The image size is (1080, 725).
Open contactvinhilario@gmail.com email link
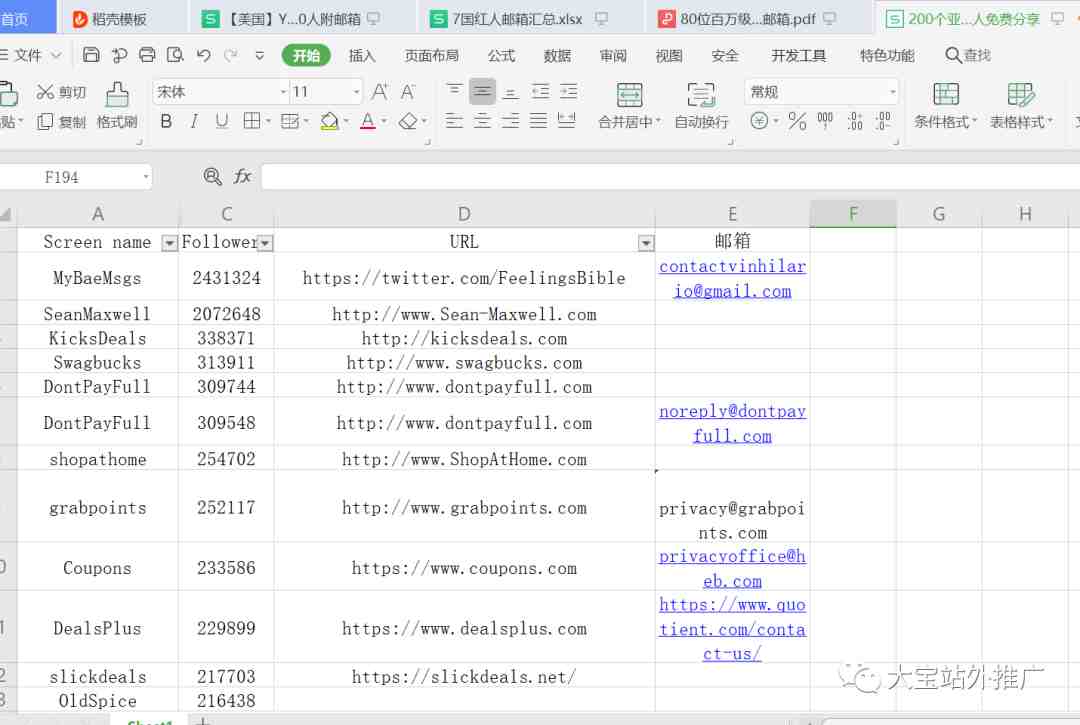click(x=732, y=278)
